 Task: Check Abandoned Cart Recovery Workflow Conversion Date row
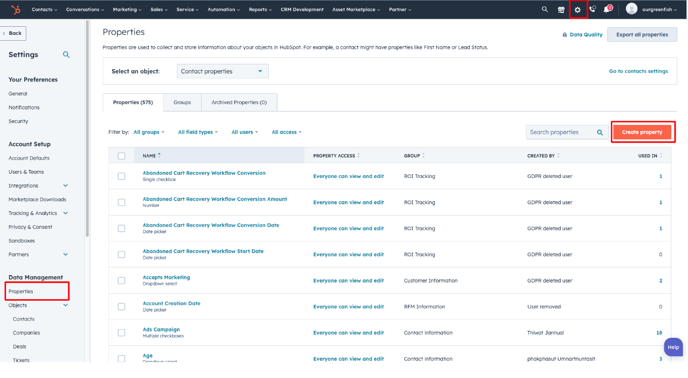(122, 228)
